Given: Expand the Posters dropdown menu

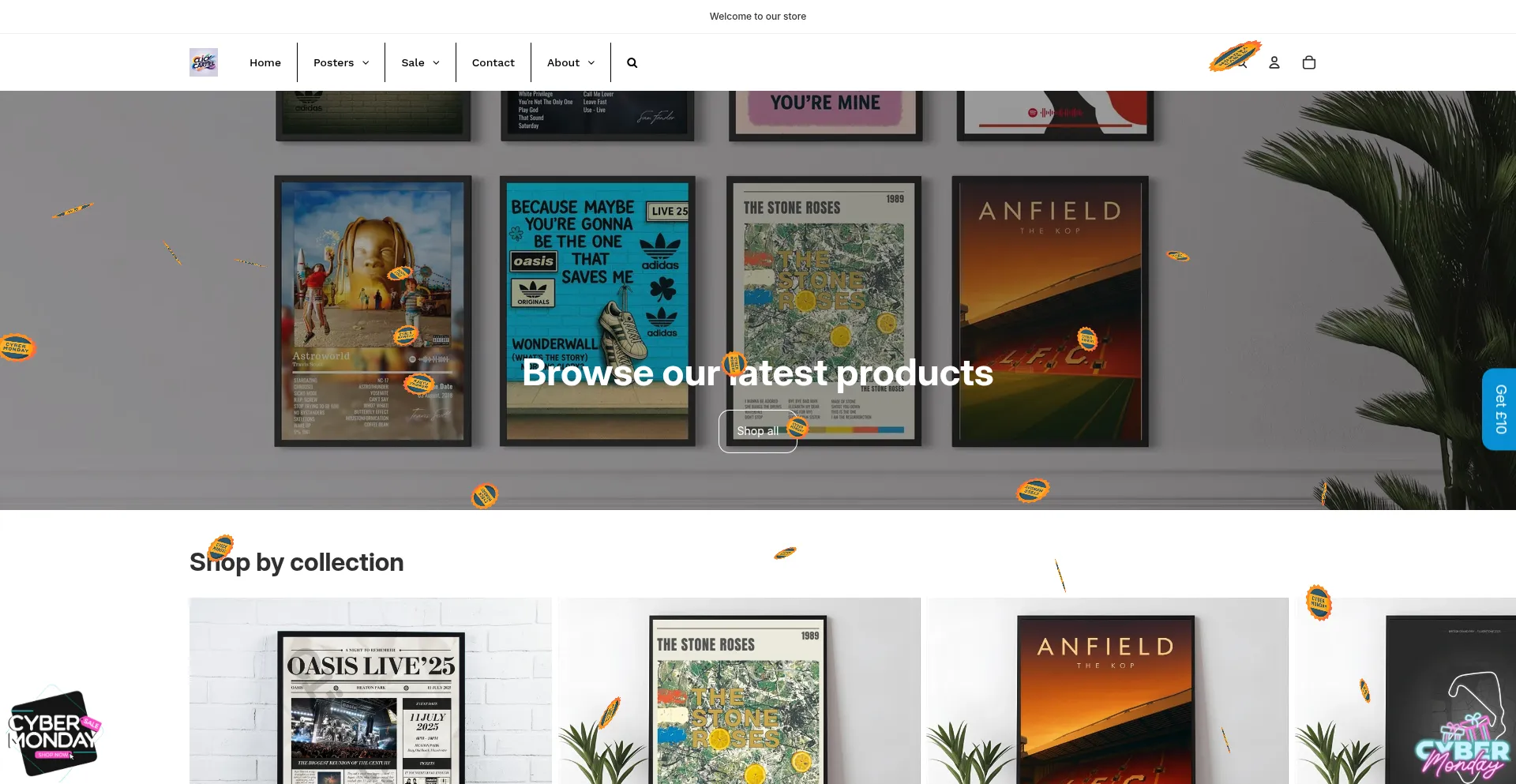Looking at the screenshot, I should [x=341, y=62].
